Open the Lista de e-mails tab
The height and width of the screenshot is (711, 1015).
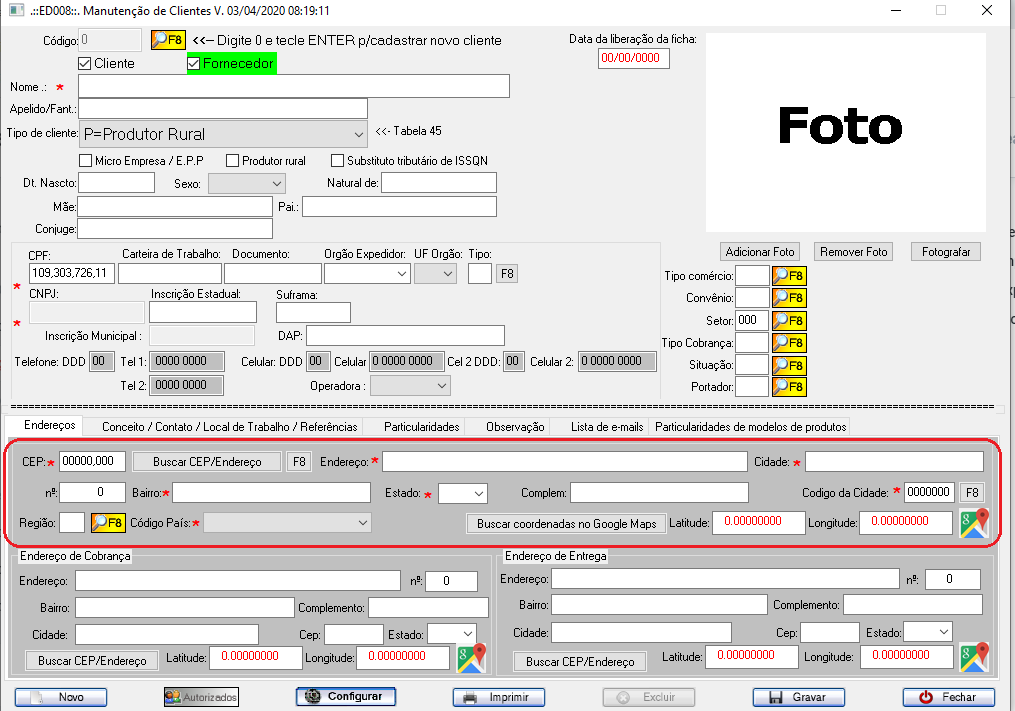point(606,427)
